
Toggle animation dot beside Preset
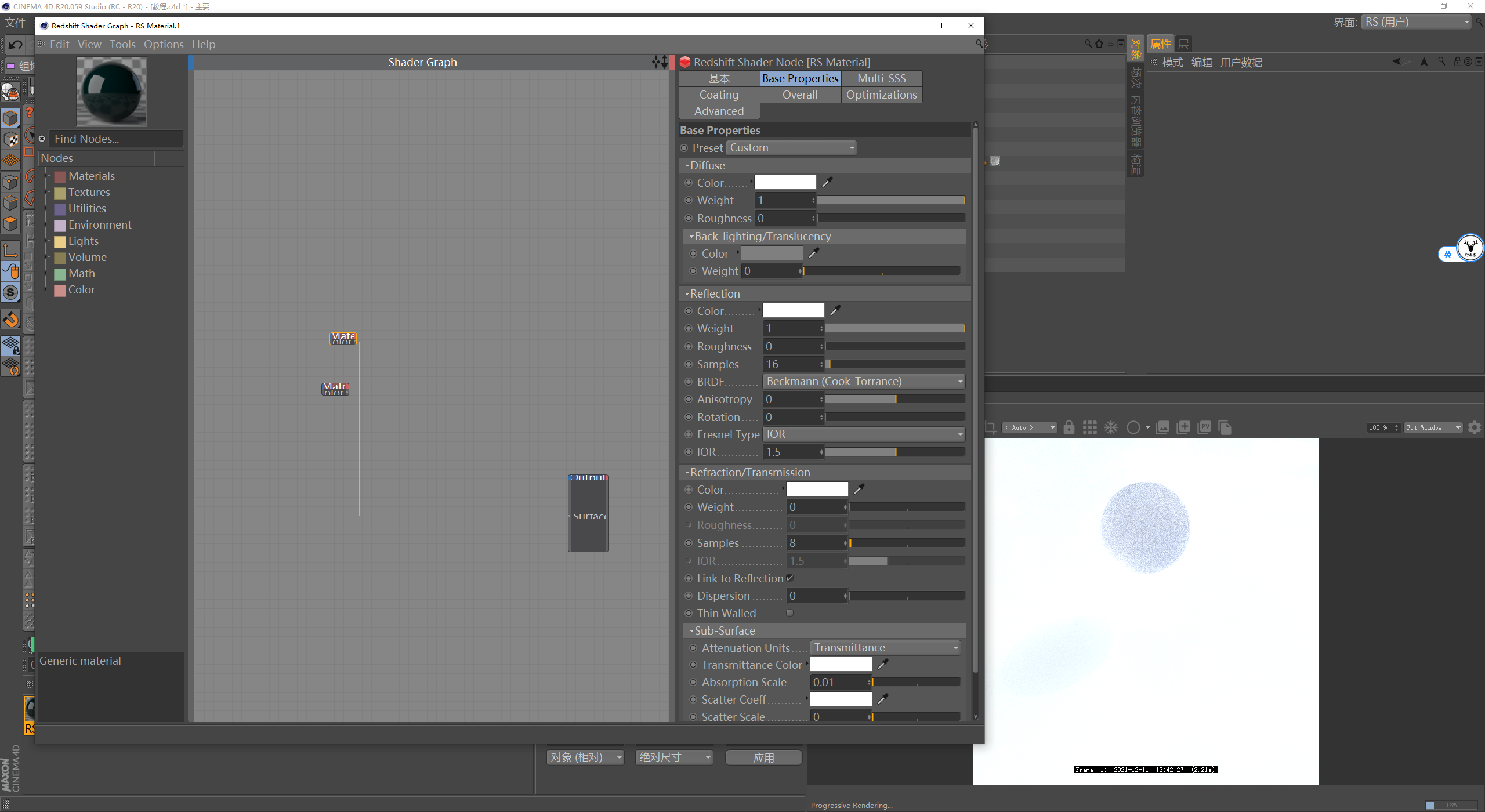[x=684, y=148]
